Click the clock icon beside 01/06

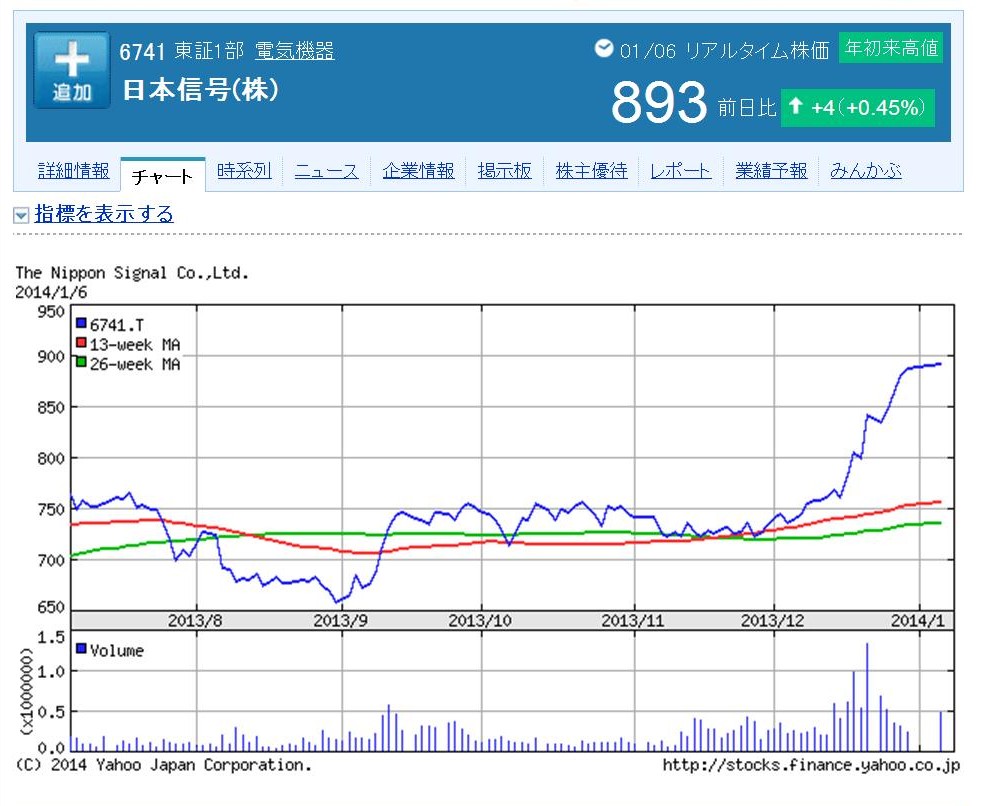coord(604,48)
